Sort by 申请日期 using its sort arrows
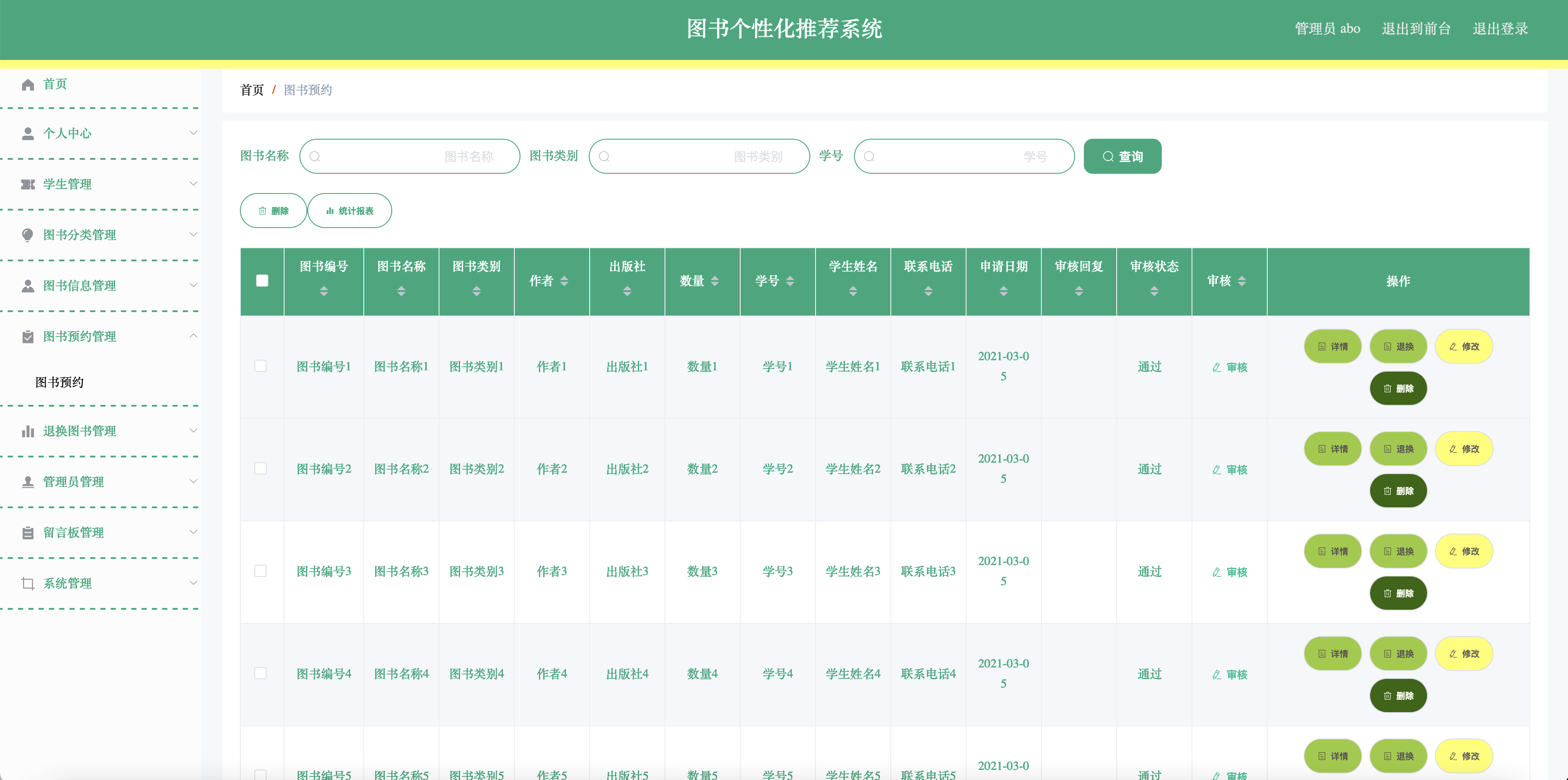 point(1004,292)
